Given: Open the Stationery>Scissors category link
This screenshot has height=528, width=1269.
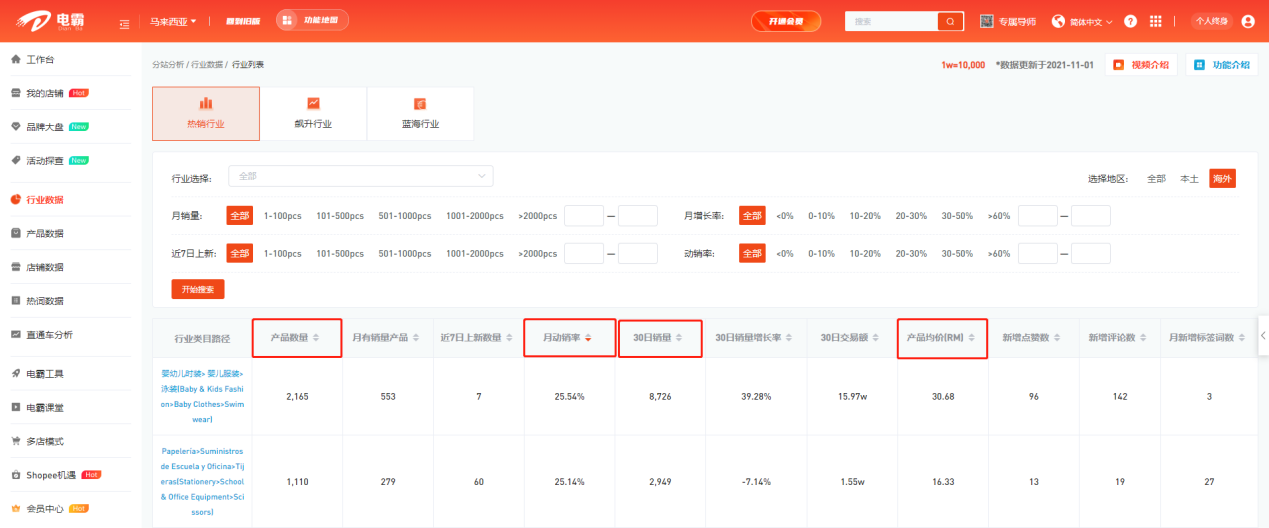Looking at the screenshot, I should pyautogui.click(x=202, y=481).
